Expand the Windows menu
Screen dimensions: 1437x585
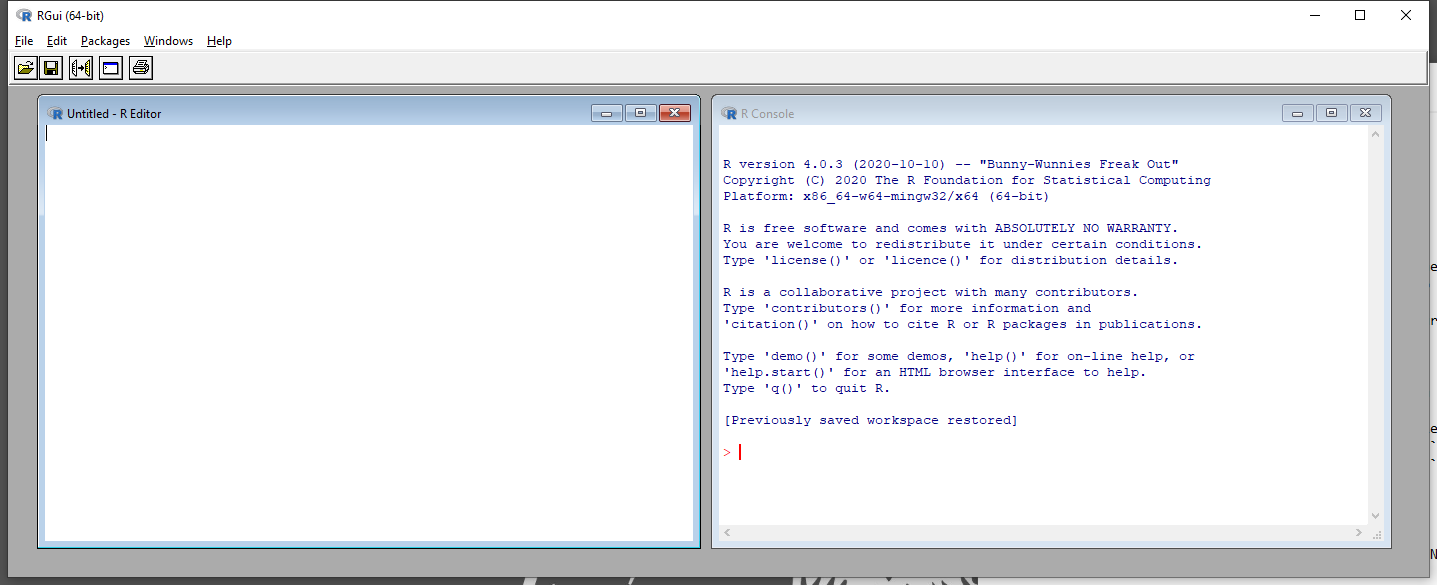click(x=168, y=41)
